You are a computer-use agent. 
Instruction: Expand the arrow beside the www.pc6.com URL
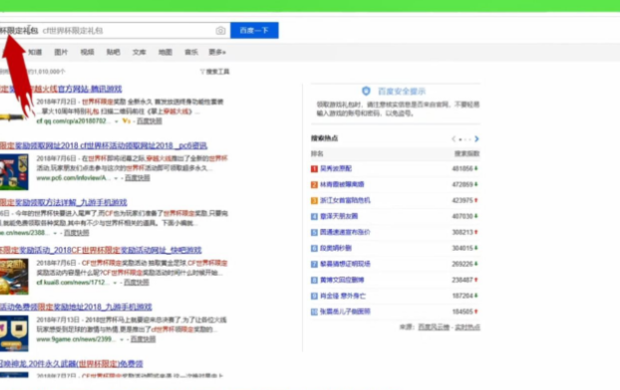tap(116, 178)
